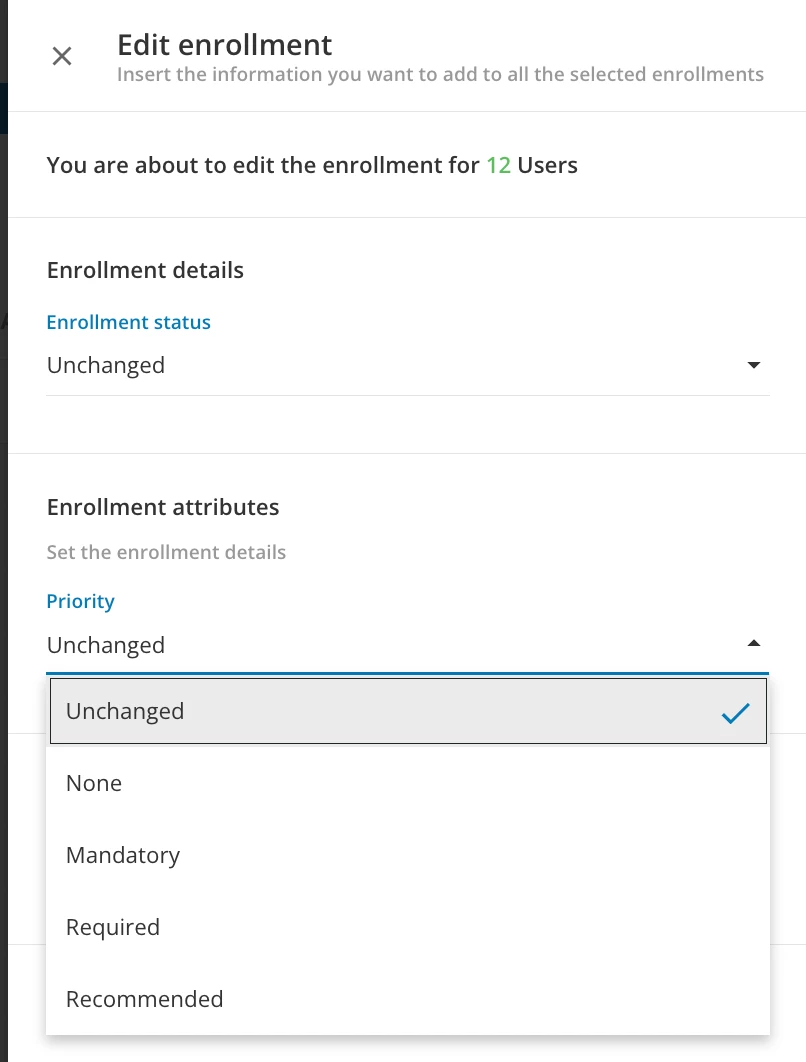This screenshot has width=806, height=1062.
Task: Click the blue checkmark beside Unchanged
Action: pos(735,712)
